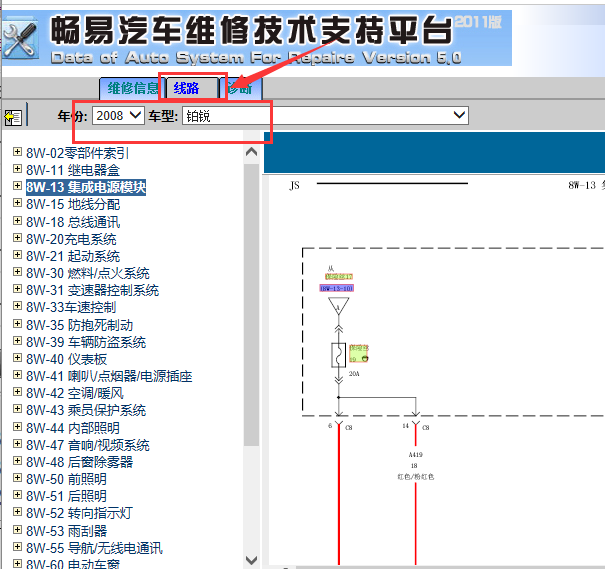This screenshot has width=605, height=569.
Task: Expand 8W-33车速控制 node
Action: [17, 306]
